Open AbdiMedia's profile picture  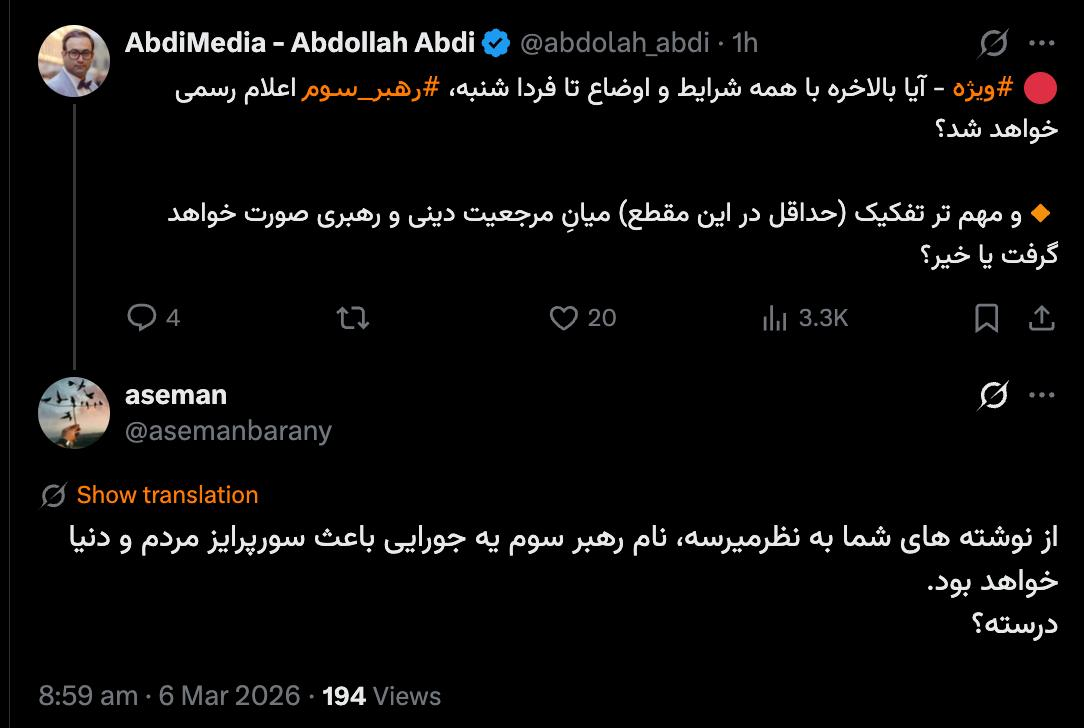click(x=73, y=59)
